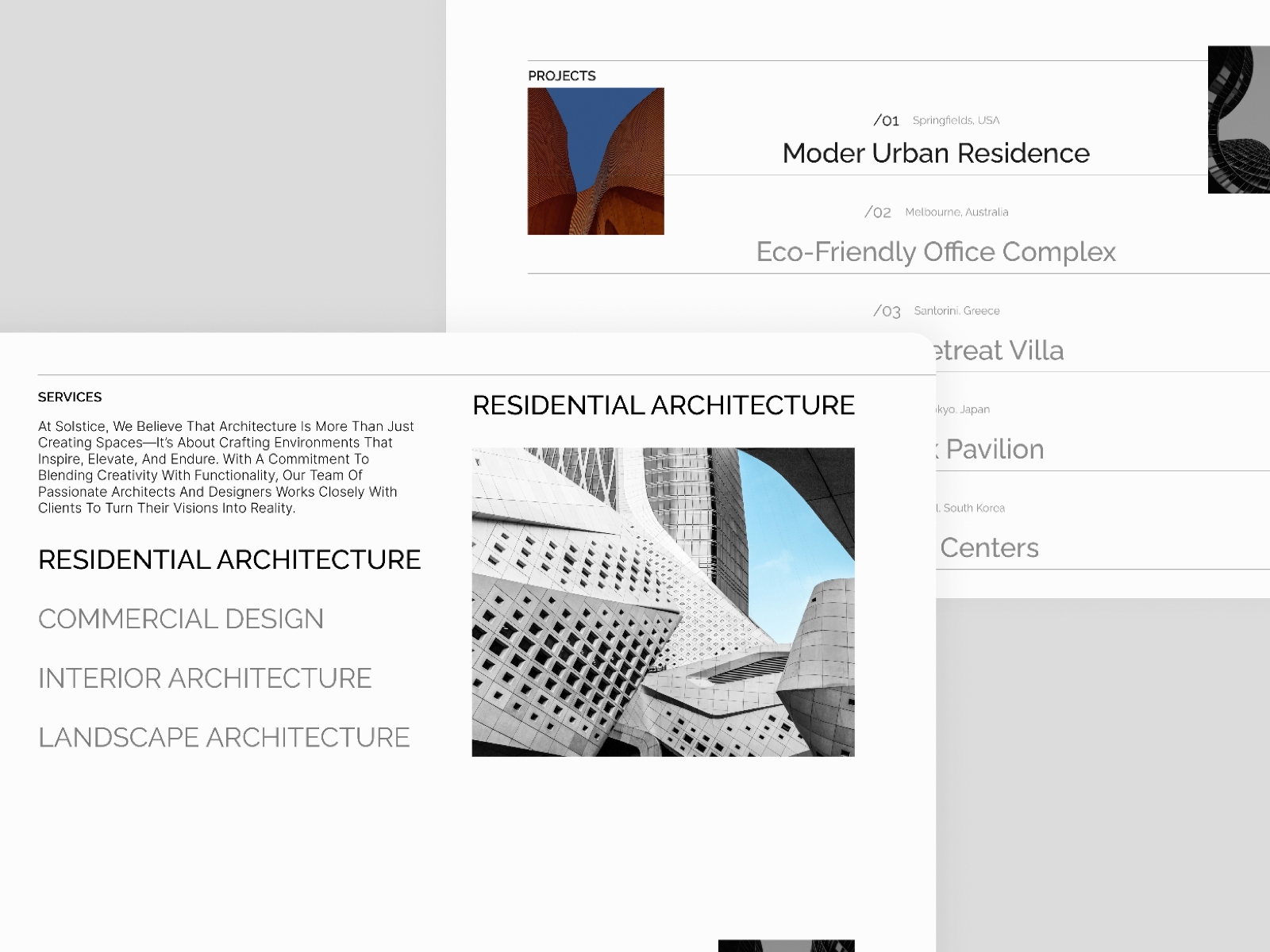This screenshot has width=1270, height=952.
Task: Select the Interior Architecture service
Action: 205,678
